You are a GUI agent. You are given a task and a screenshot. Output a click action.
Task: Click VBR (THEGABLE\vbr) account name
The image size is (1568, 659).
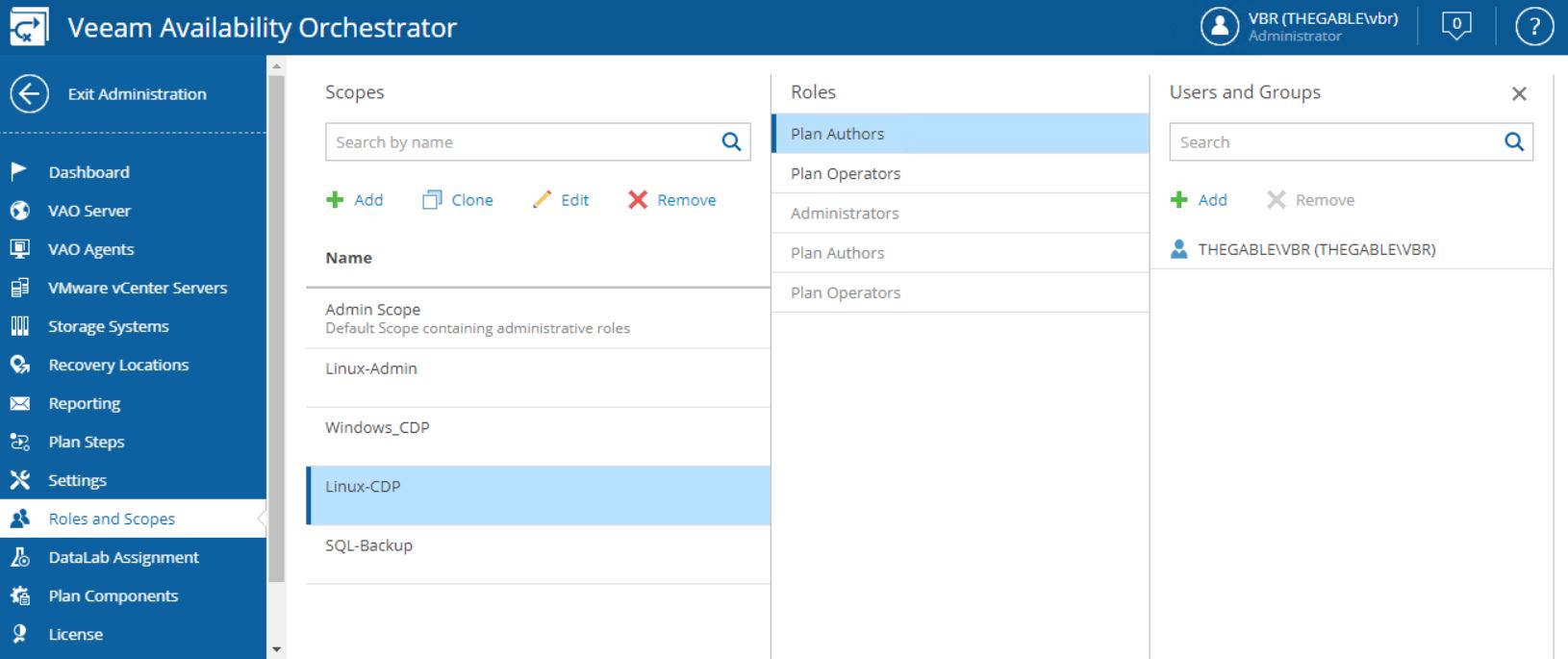point(1323,18)
